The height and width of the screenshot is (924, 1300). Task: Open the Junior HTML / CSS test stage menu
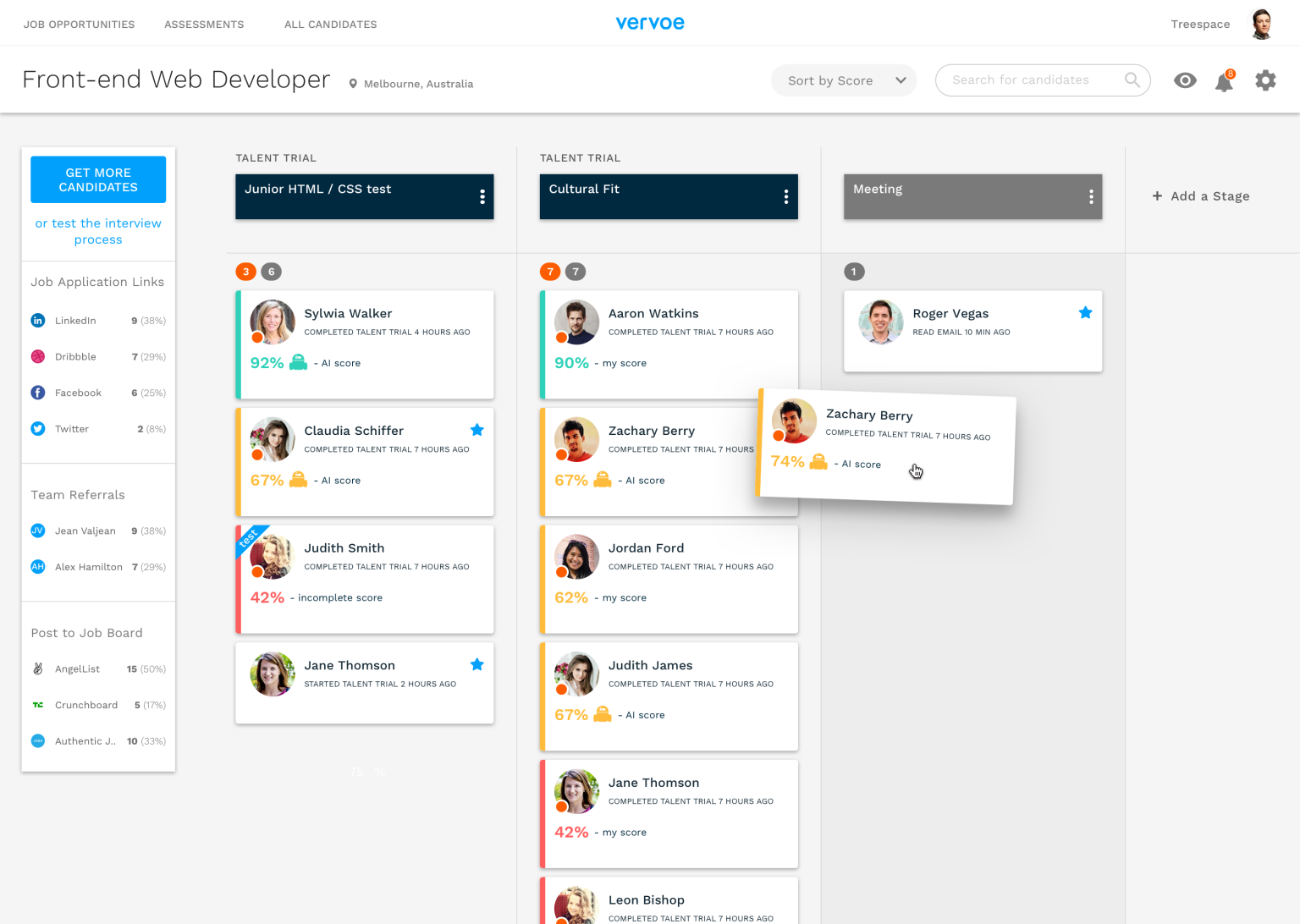tap(482, 196)
